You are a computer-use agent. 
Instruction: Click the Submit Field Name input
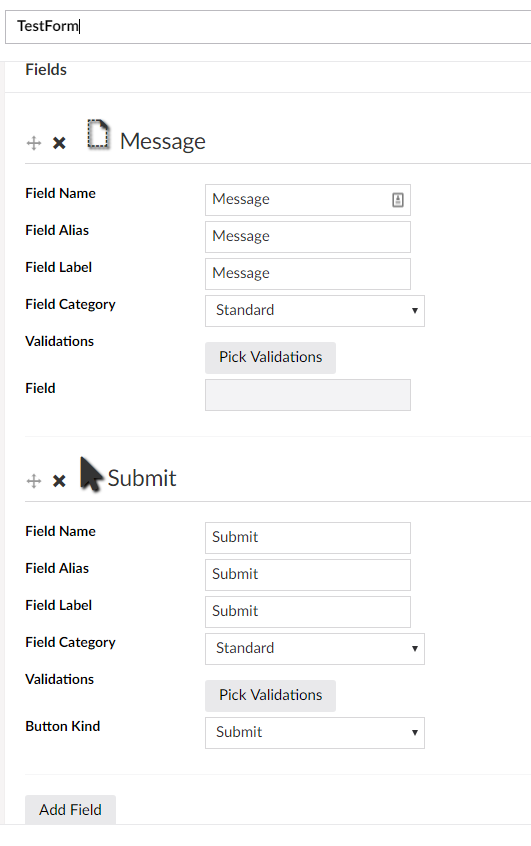pos(308,538)
